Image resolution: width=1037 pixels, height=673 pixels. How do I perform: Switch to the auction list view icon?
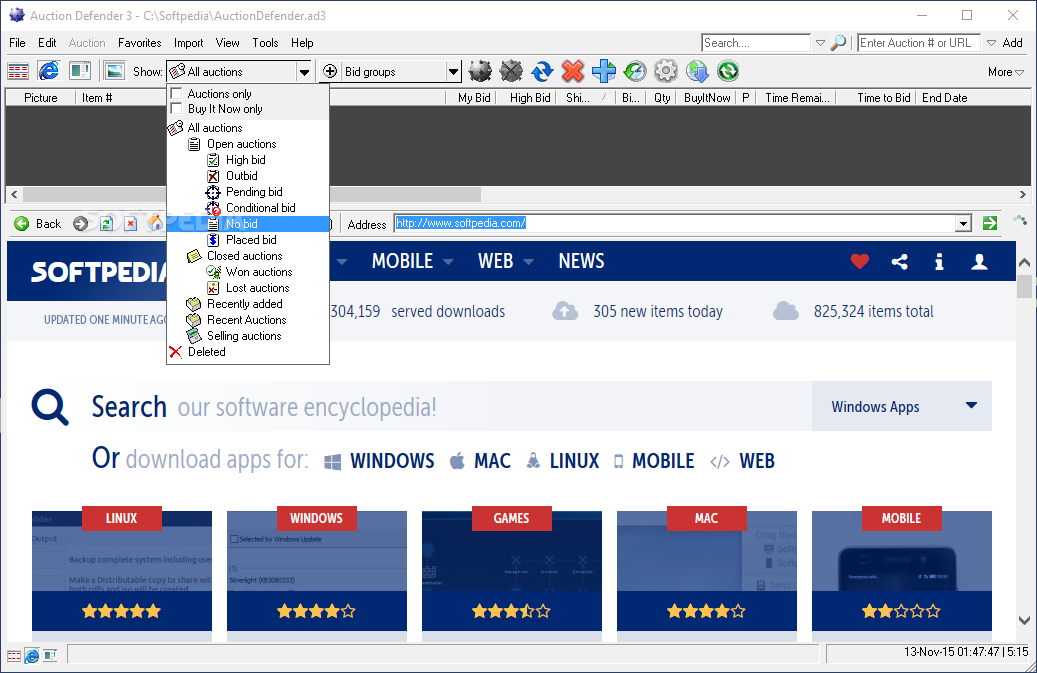(x=18, y=71)
